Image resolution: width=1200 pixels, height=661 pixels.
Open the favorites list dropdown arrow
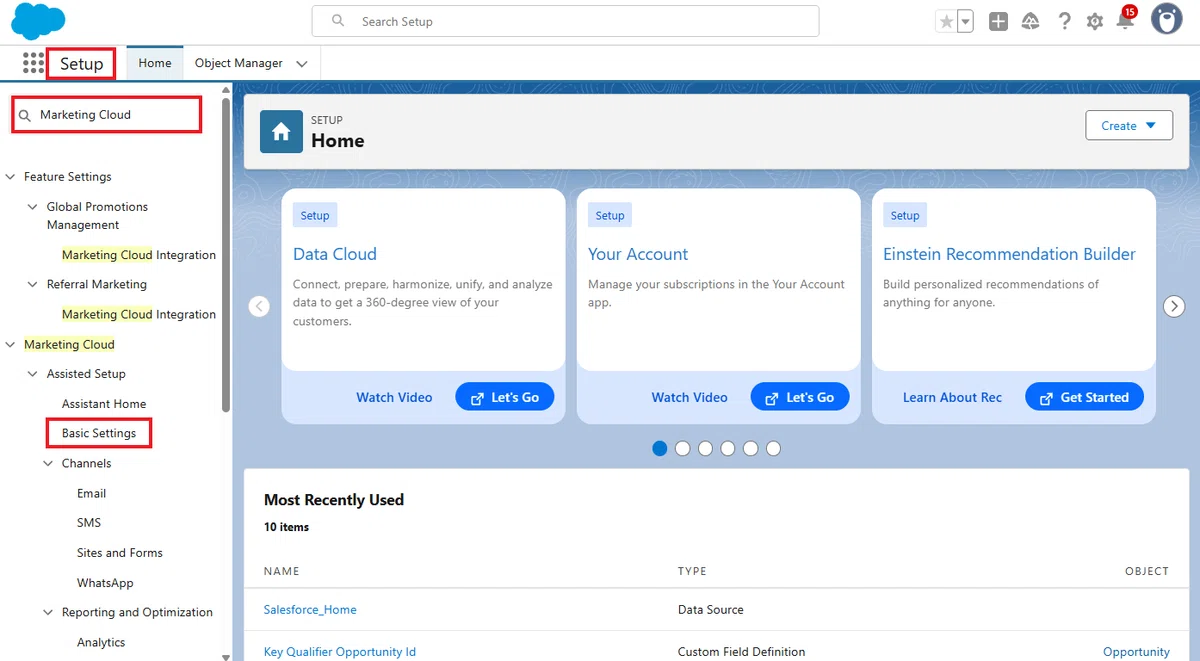[965, 21]
